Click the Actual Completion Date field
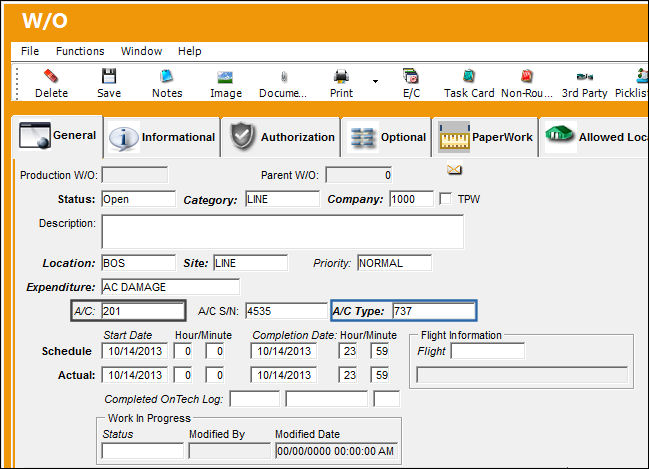 coord(284,375)
